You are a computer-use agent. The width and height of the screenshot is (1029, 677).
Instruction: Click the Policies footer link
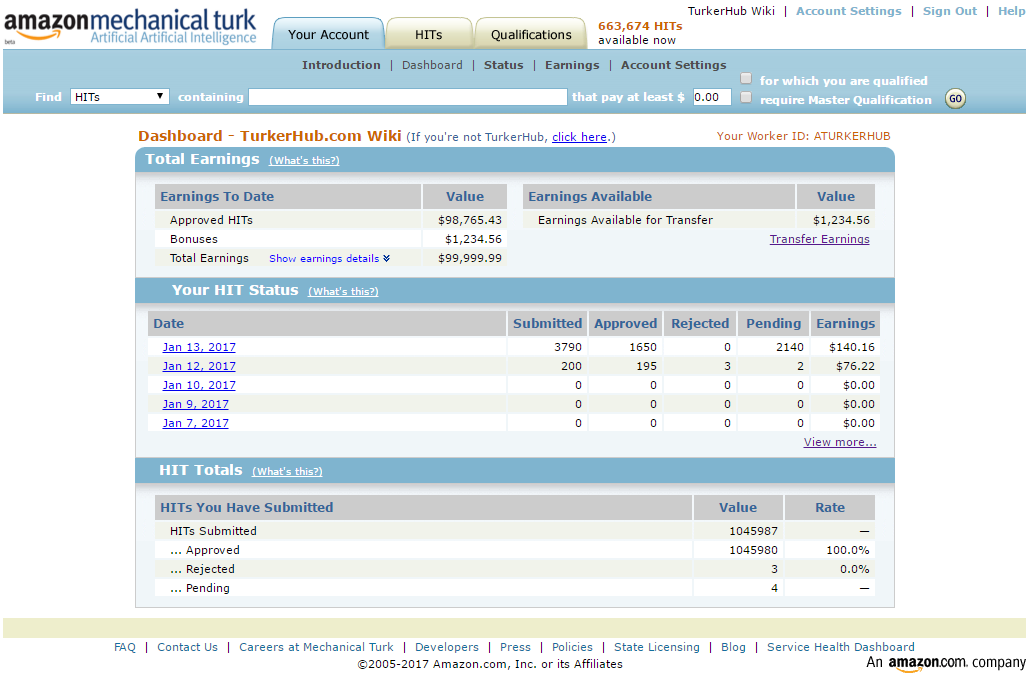pos(572,647)
